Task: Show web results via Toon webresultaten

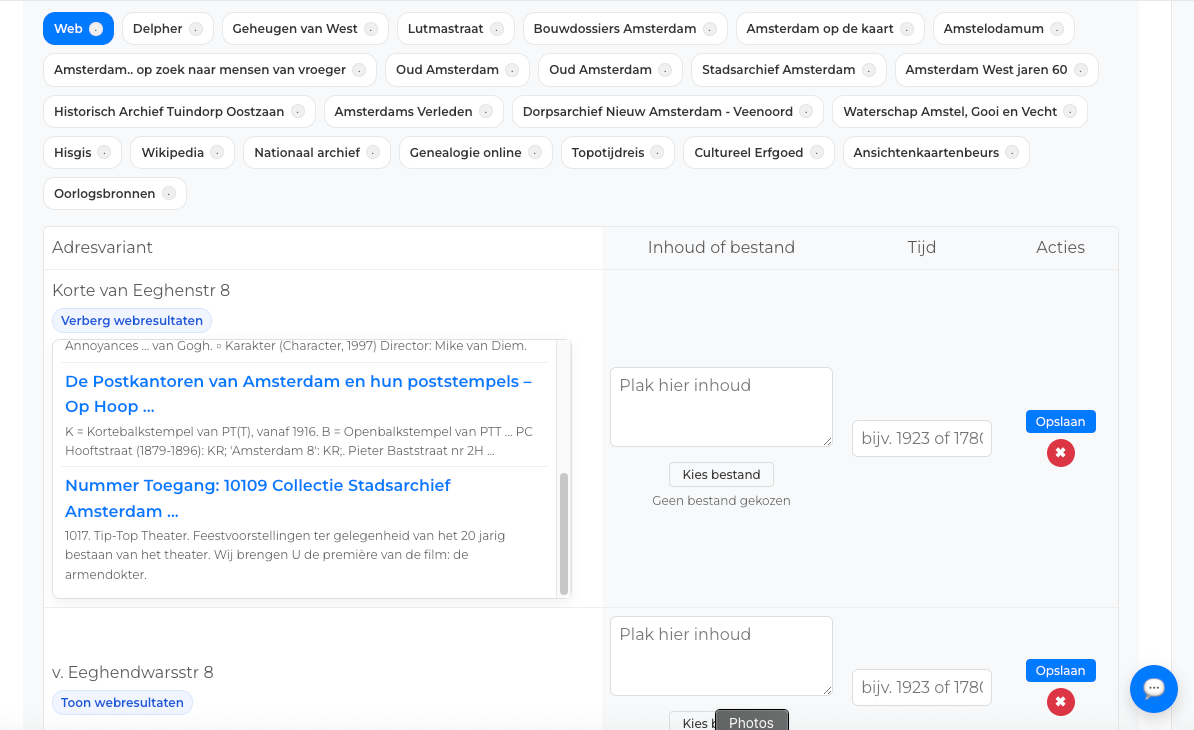Action: (122, 703)
